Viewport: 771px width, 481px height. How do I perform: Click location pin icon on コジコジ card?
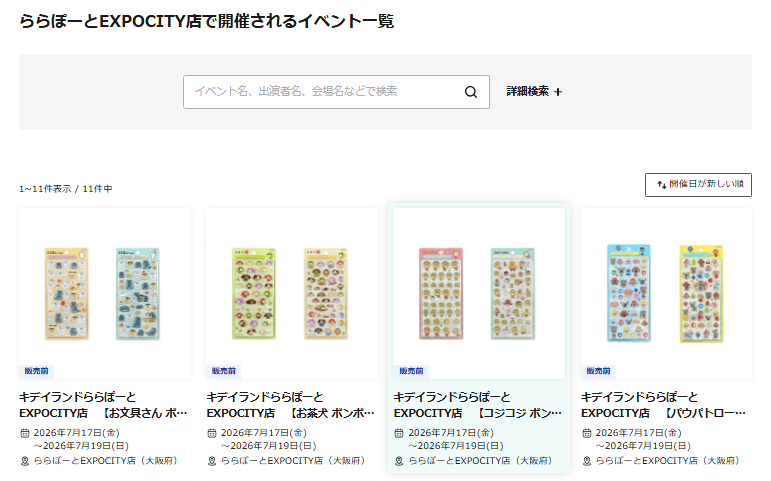pos(399,461)
